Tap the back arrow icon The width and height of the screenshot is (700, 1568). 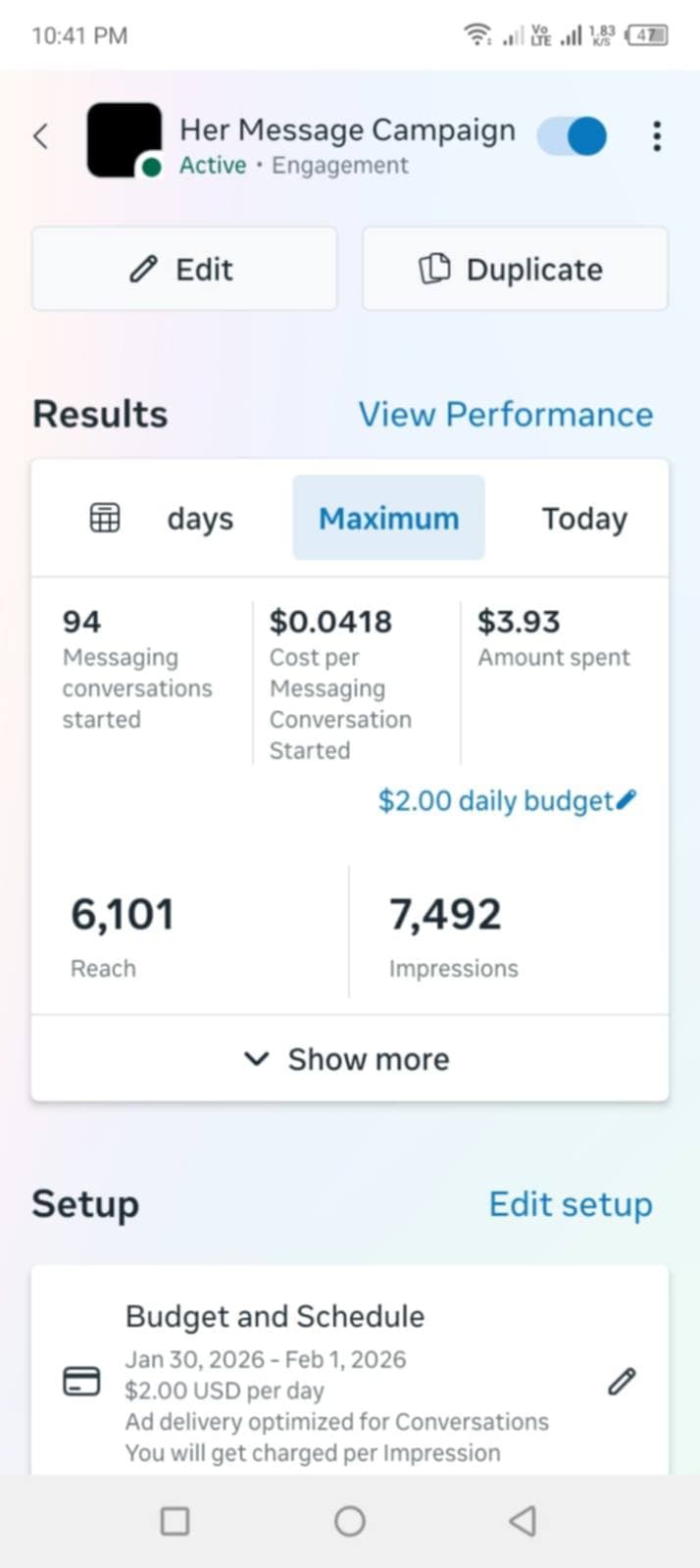(41, 136)
